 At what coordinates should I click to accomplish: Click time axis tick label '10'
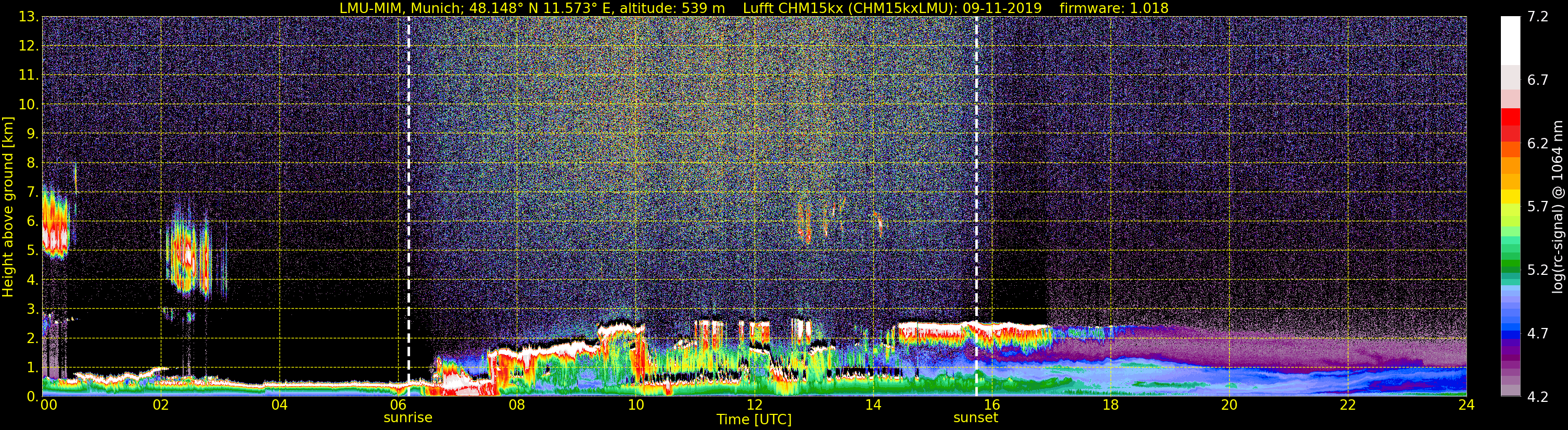point(635,405)
